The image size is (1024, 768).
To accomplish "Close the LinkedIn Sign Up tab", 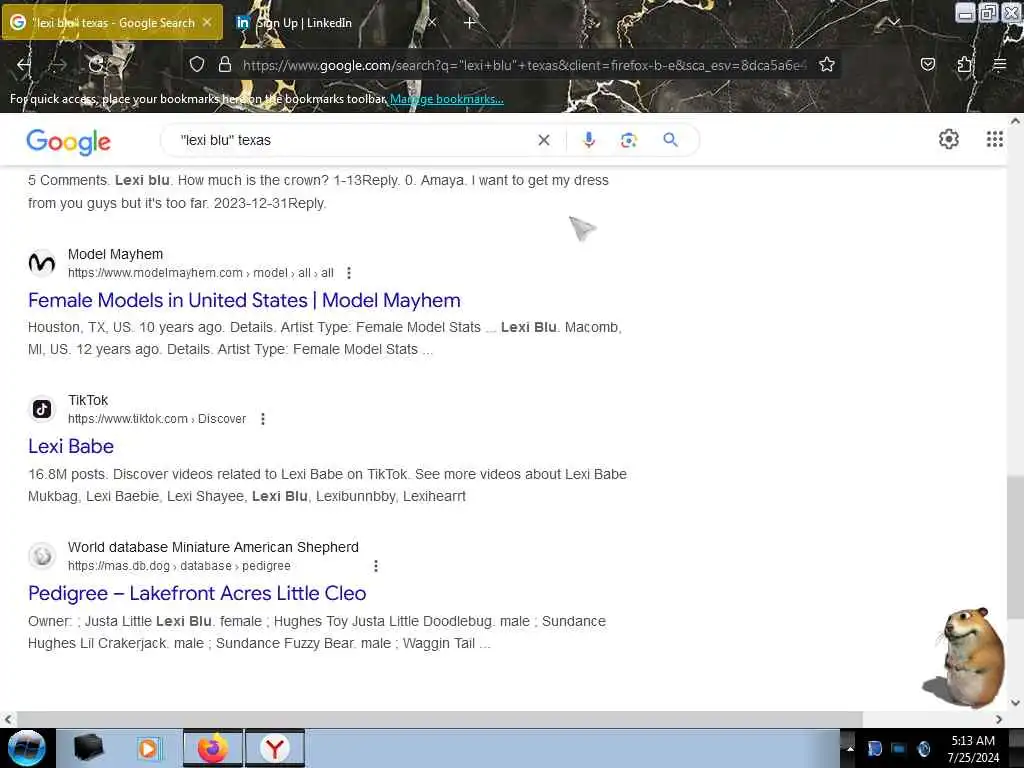I will pyautogui.click(x=431, y=22).
